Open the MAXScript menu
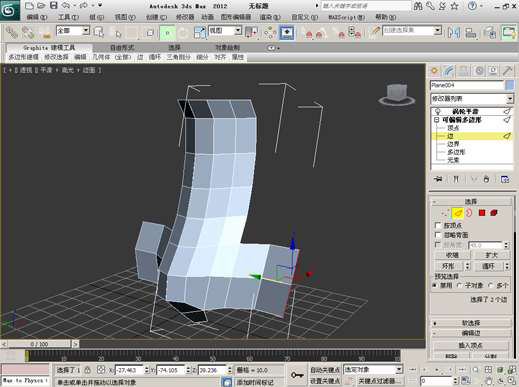 347,17
